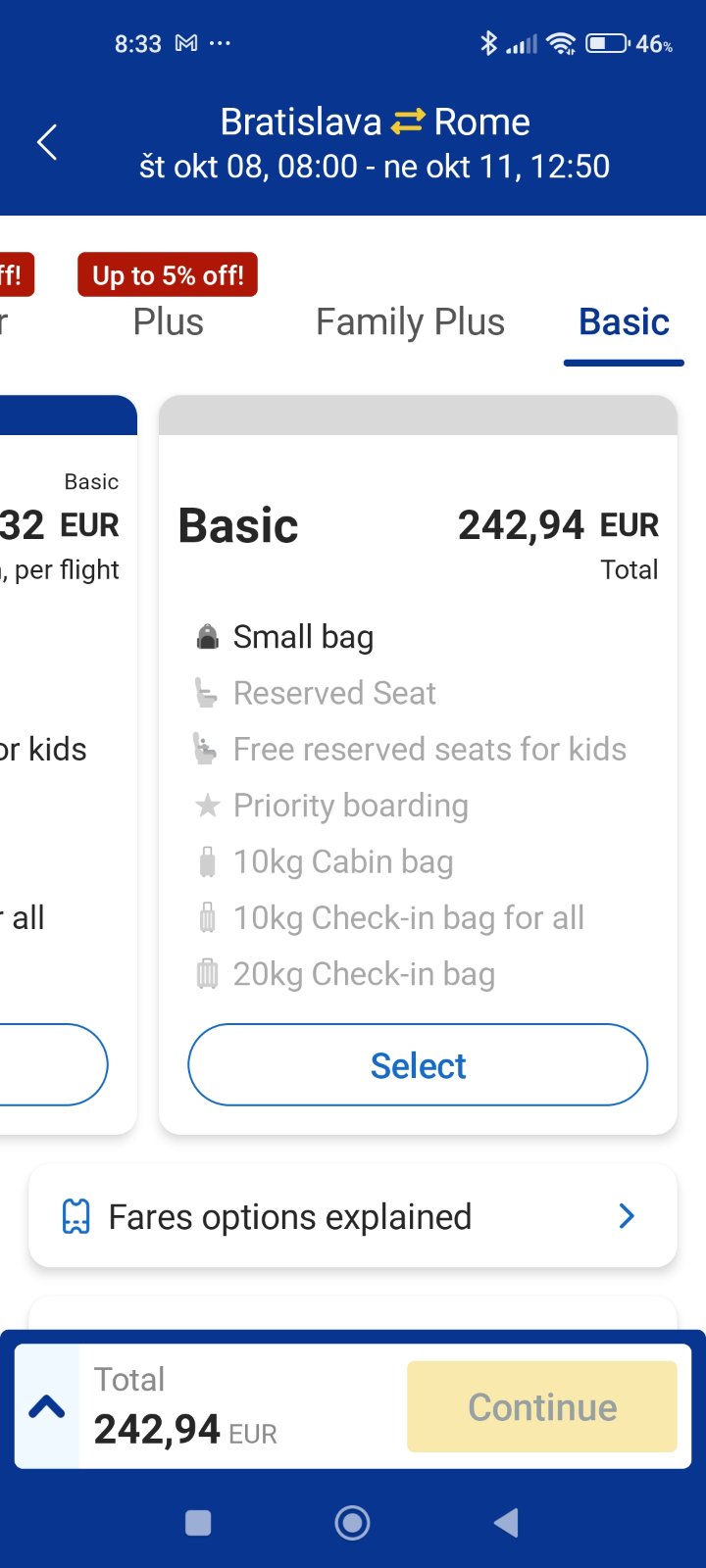This screenshot has width=706, height=1568.
Task: Tap the back arrow in header
Action: [x=47, y=143]
